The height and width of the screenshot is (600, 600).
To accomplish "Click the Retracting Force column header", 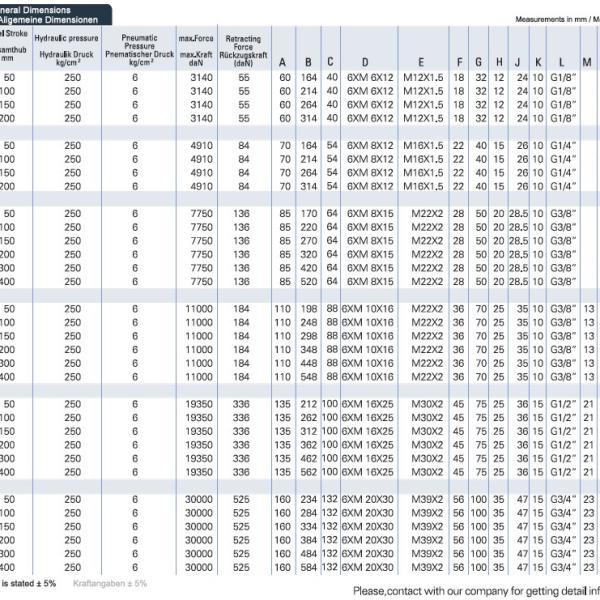I will (243, 51).
